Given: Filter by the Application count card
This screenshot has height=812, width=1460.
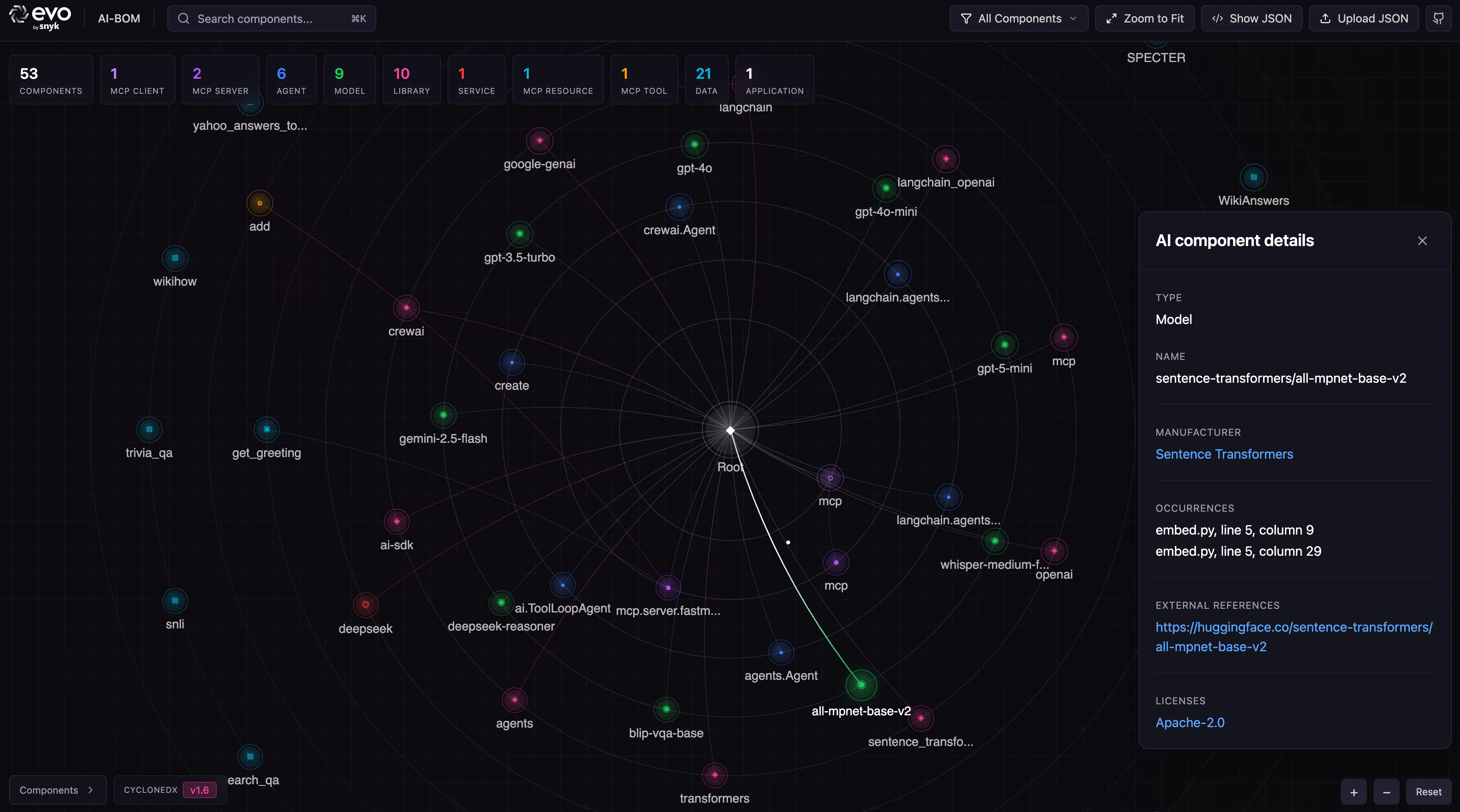Looking at the screenshot, I should [774, 80].
